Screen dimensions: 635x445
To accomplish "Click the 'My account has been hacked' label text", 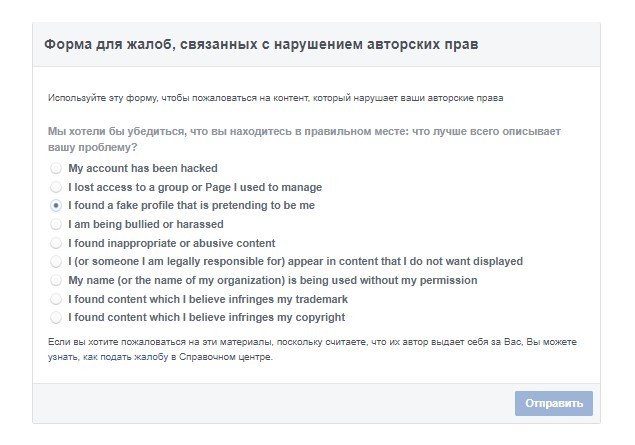I will [143, 168].
